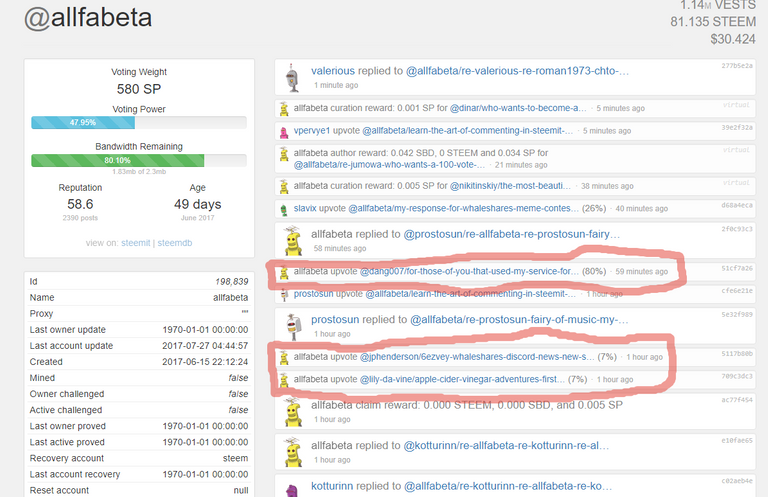Open slavix user link

pos(305,209)
